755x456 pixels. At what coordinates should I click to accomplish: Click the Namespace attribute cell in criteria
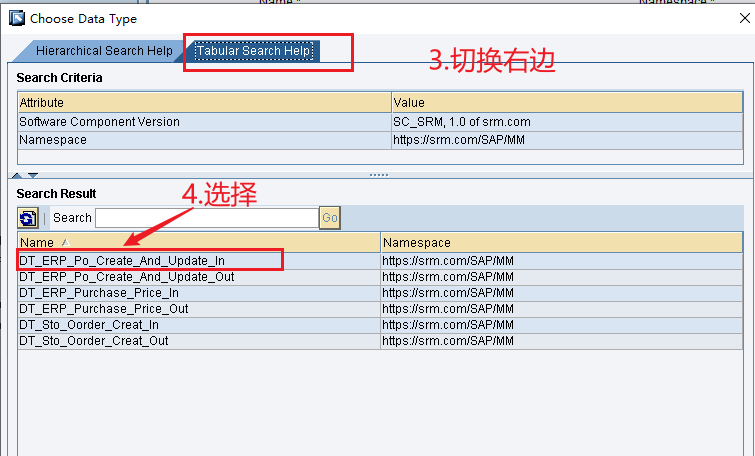pyautogui.click(x=205, y=140)
